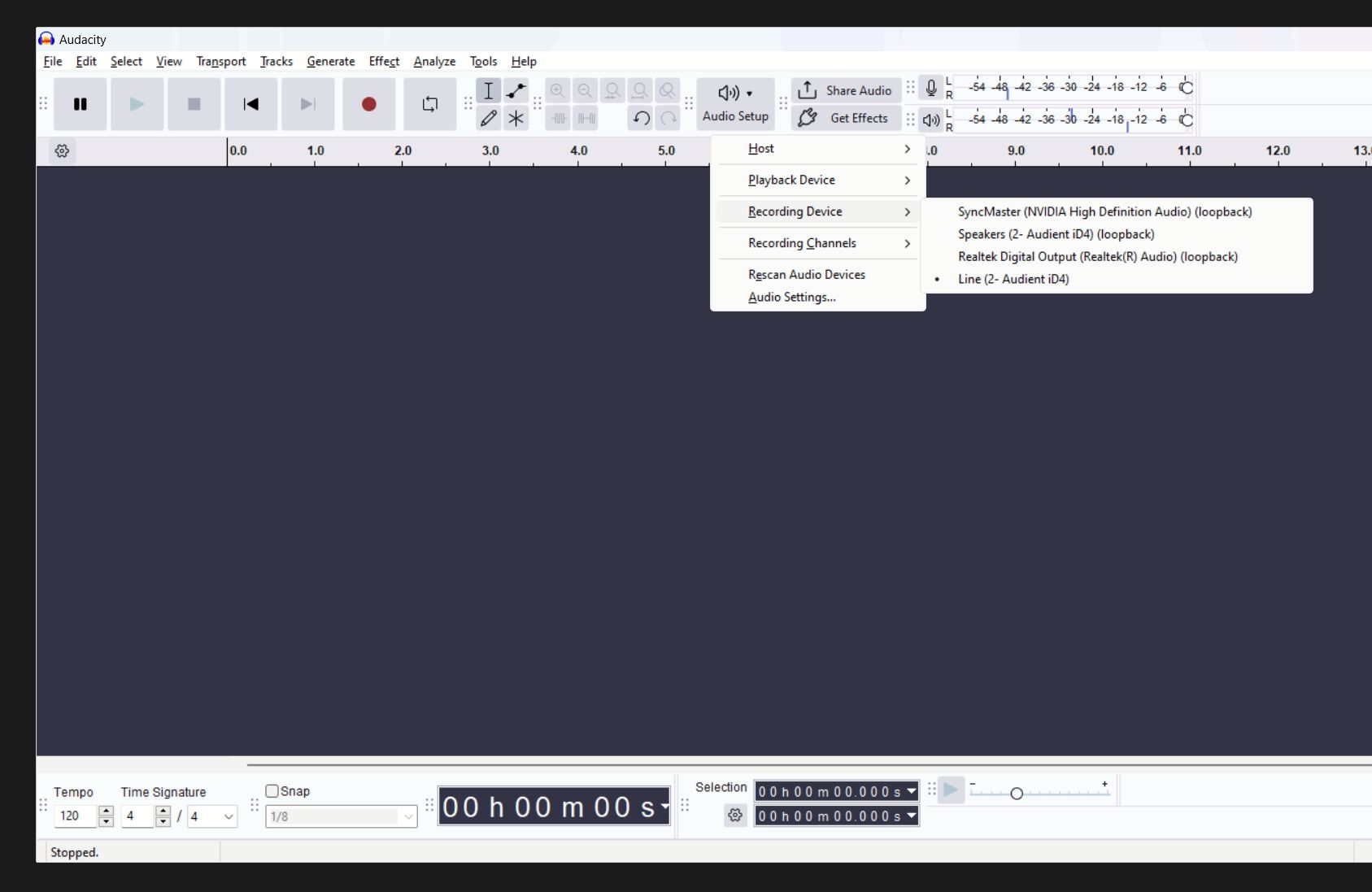Adjust the playback level slider knob
Screen dimensions: 1372x892
coord(1187,120)
